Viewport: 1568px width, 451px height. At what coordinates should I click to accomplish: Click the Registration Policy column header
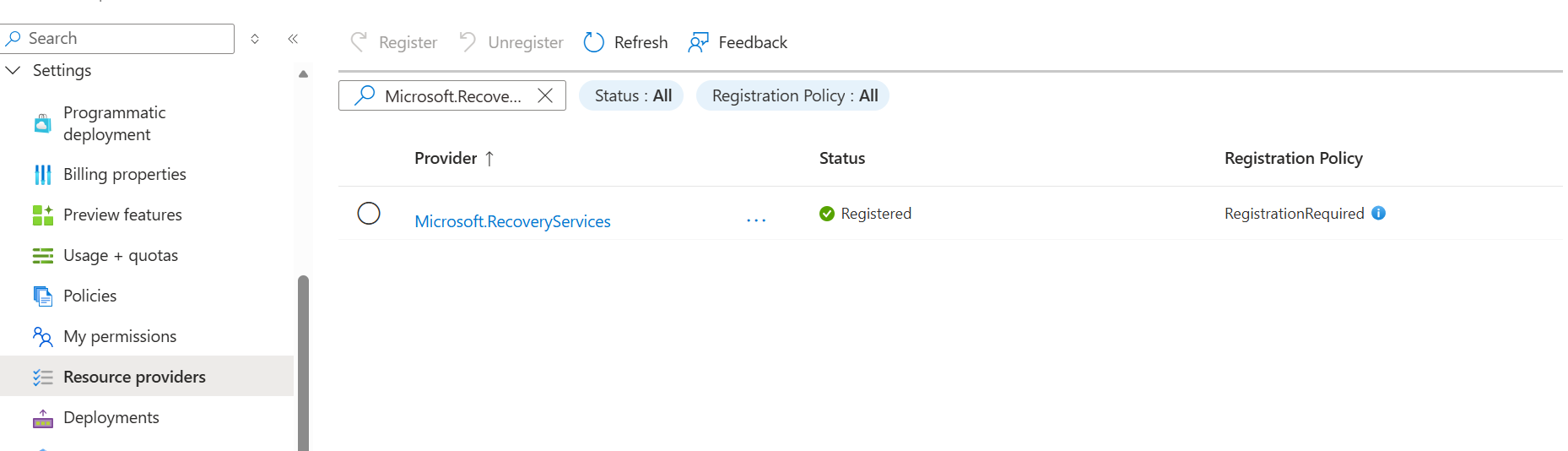[x=1294, y=158]
